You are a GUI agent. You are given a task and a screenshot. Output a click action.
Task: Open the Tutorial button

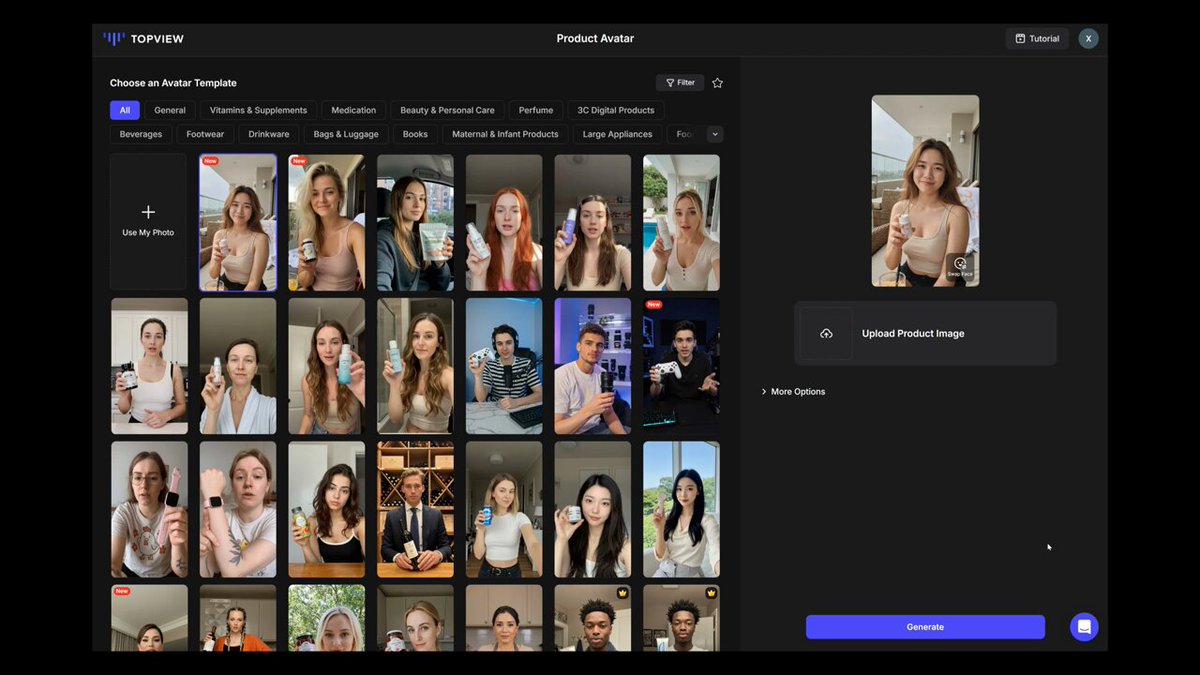(x=1037, y=39)
